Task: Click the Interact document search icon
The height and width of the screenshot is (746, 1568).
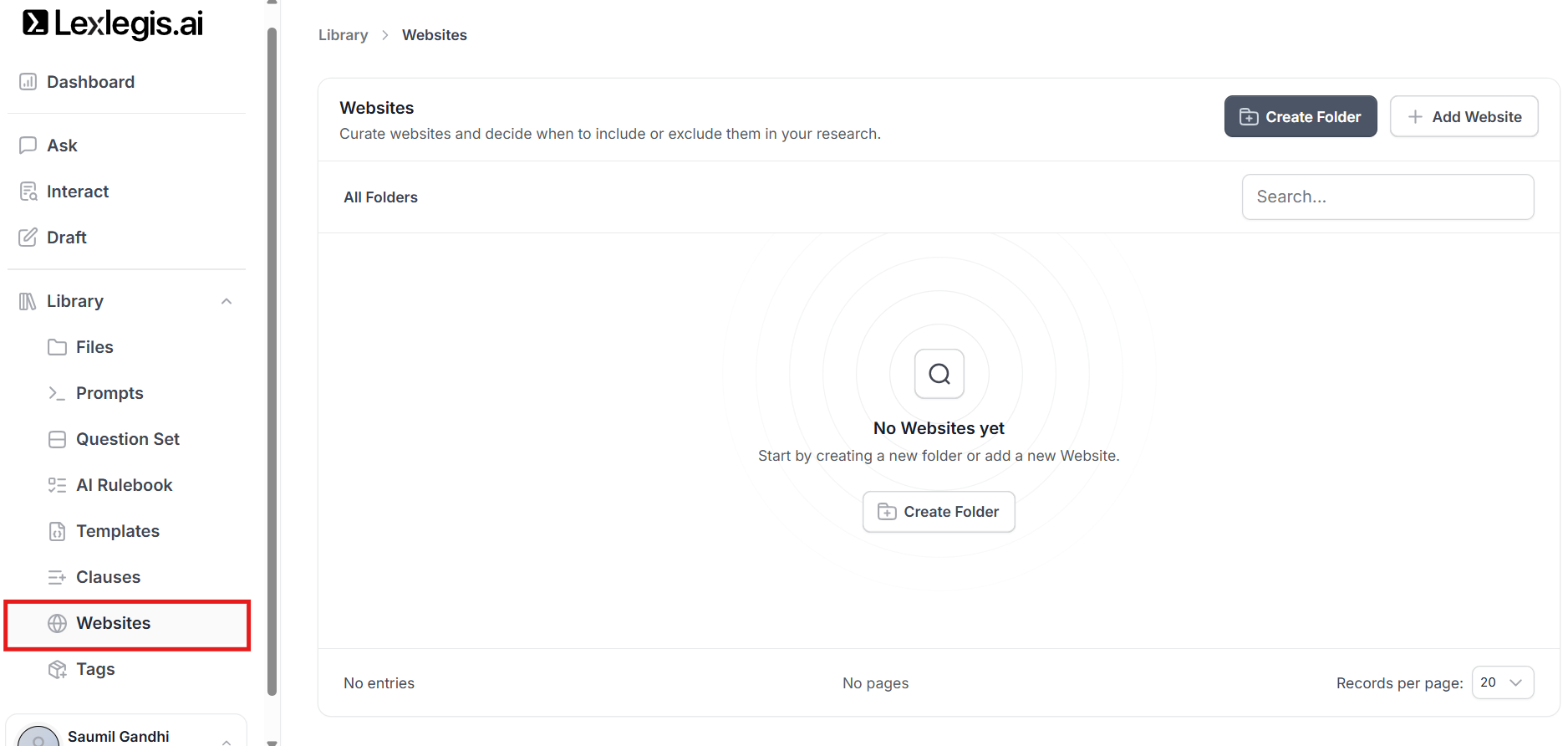Action: point(28,192)
